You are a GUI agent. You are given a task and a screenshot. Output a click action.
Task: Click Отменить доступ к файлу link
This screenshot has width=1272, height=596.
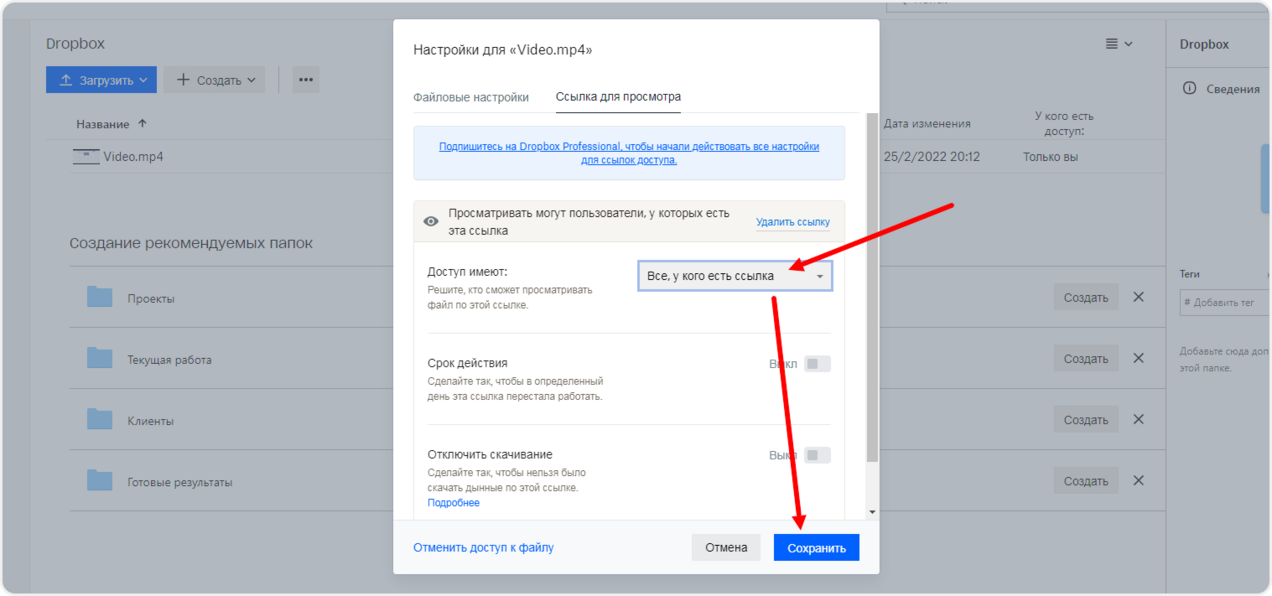pyautogui.click(x=483, y=547)
